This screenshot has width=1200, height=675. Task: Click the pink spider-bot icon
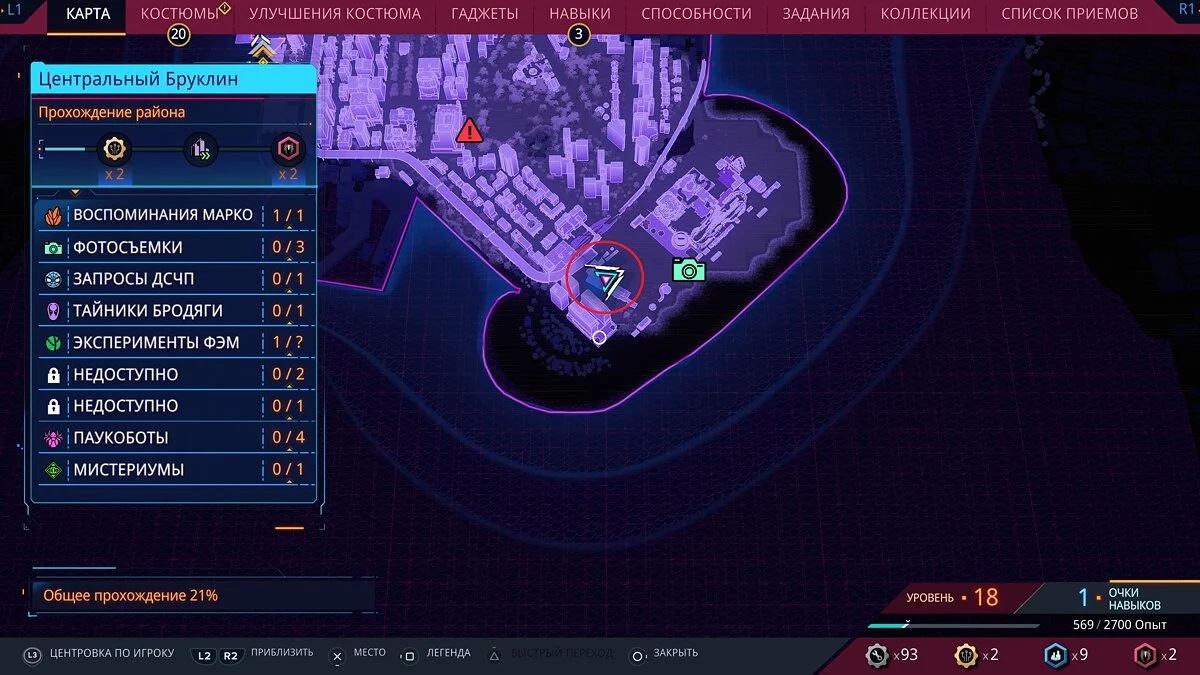coord(53,438)
